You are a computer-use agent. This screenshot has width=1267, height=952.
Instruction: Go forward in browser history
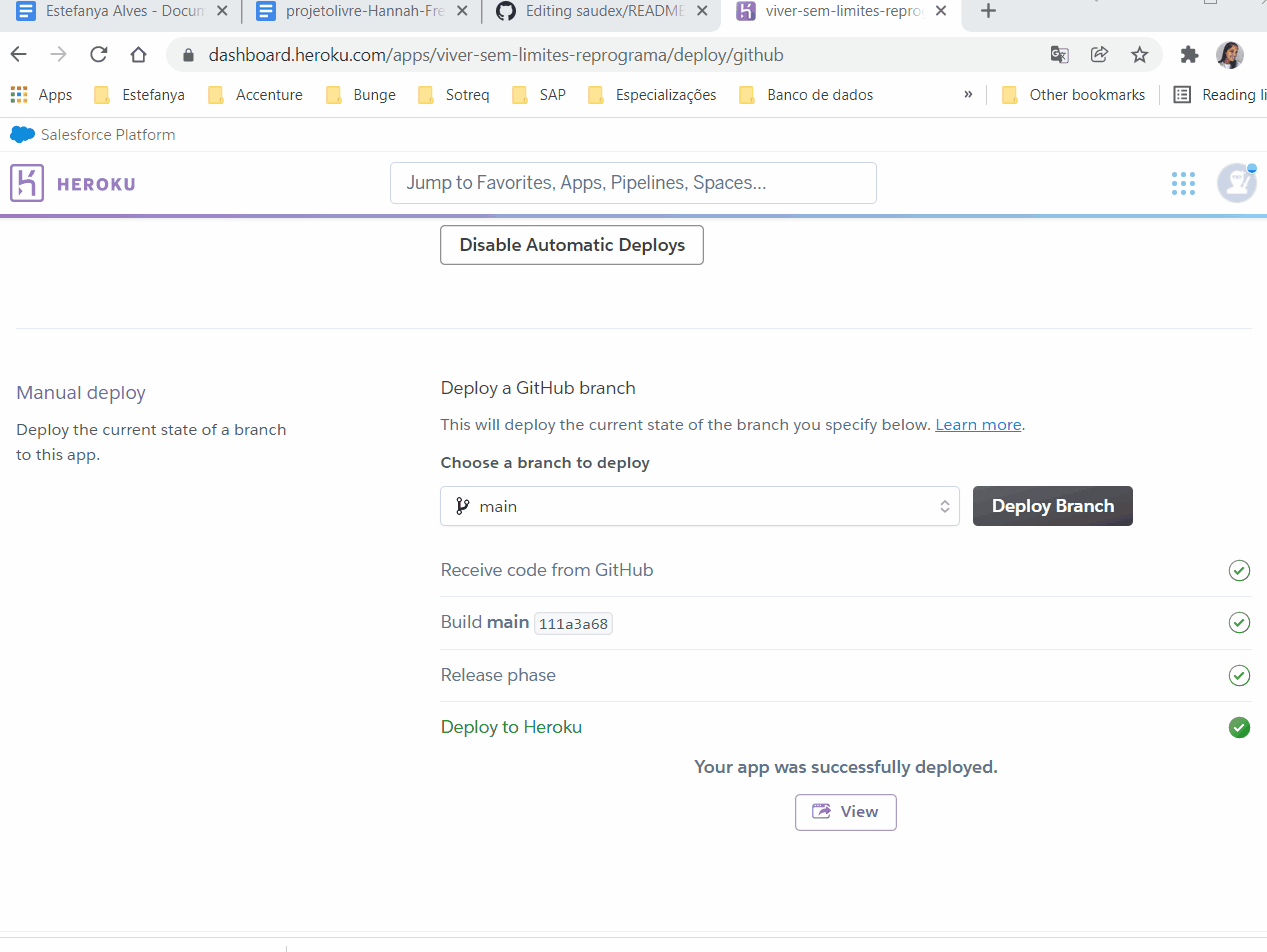point(58,55)
